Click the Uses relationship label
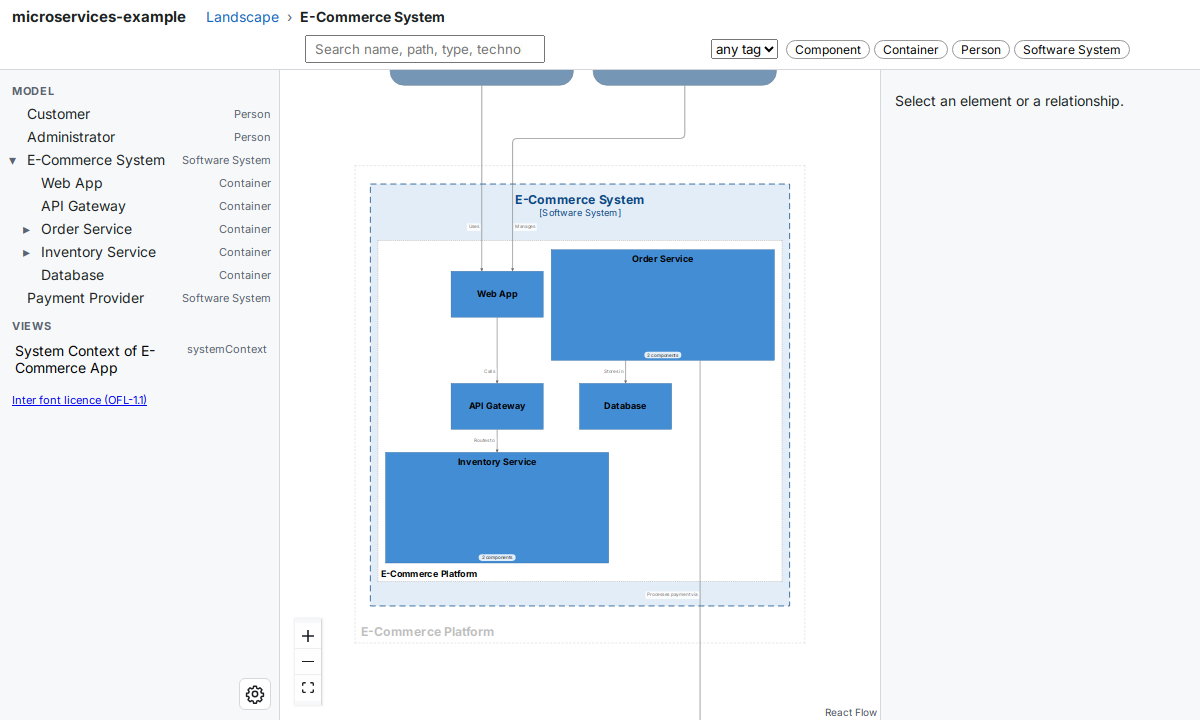This screenshot has height=720, width=1200. [x=474, y=227]
